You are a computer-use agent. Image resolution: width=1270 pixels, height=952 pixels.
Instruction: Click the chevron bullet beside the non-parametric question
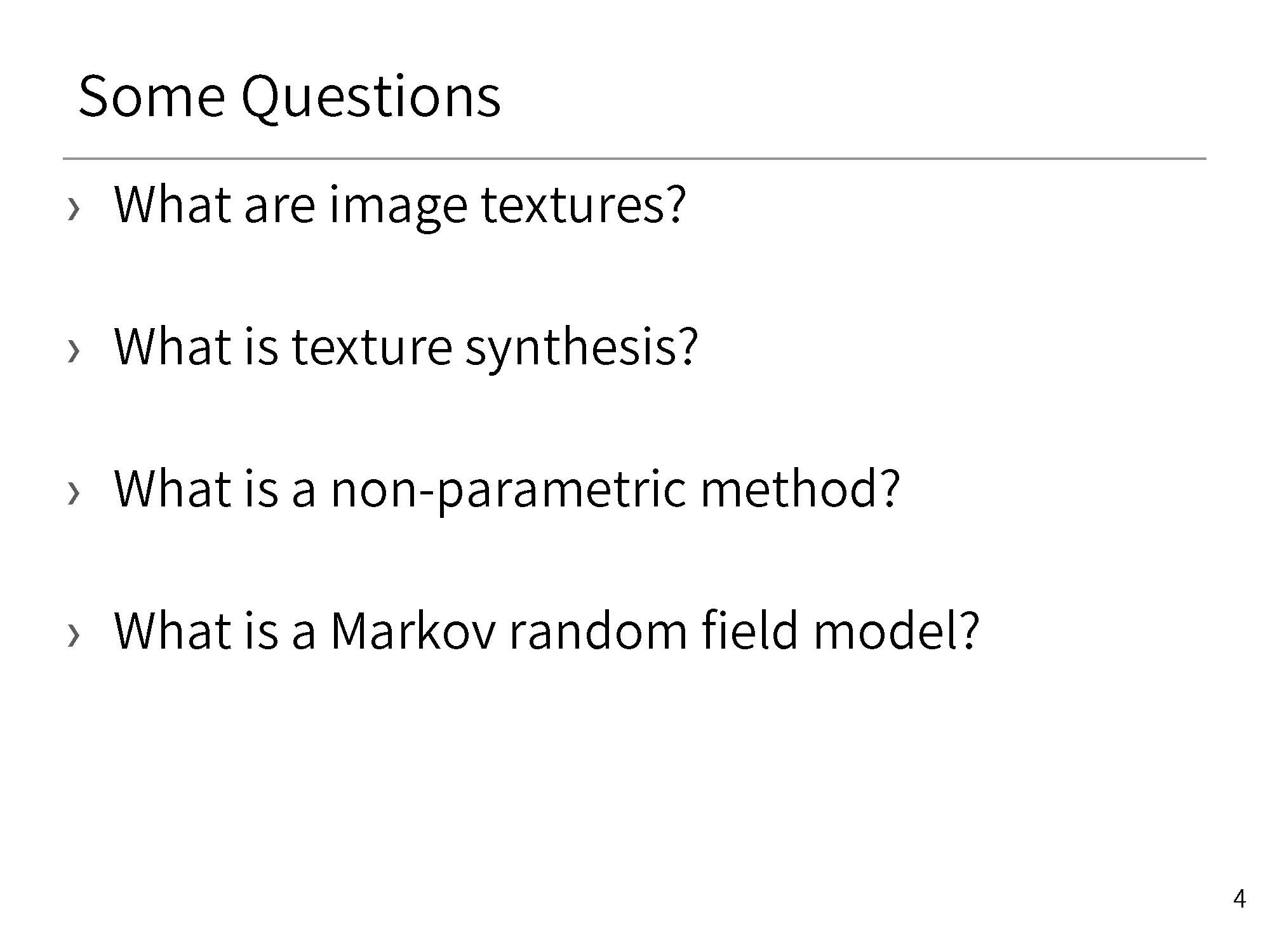[74, 493]
